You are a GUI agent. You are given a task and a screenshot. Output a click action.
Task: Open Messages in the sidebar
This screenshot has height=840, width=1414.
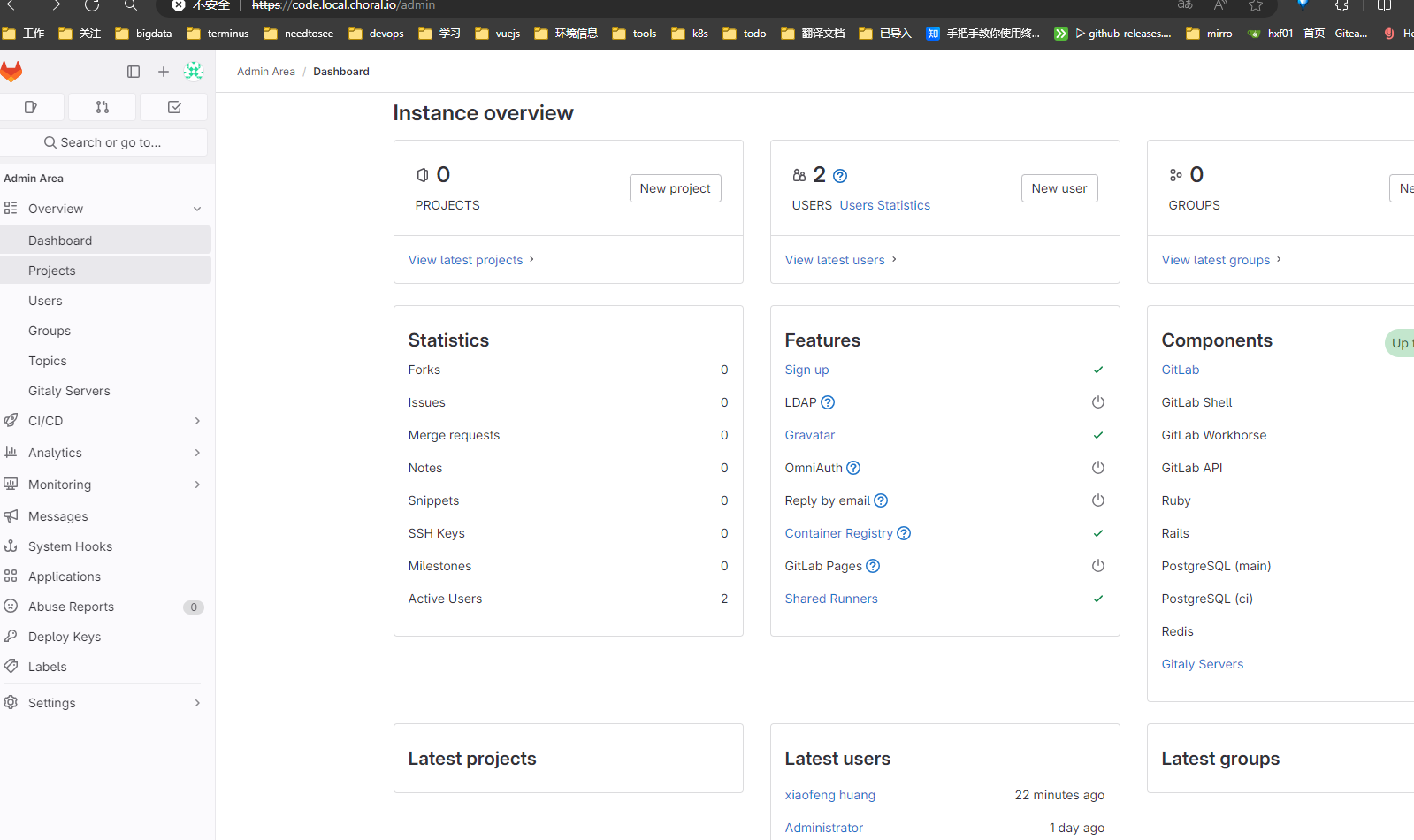(105, 516)
